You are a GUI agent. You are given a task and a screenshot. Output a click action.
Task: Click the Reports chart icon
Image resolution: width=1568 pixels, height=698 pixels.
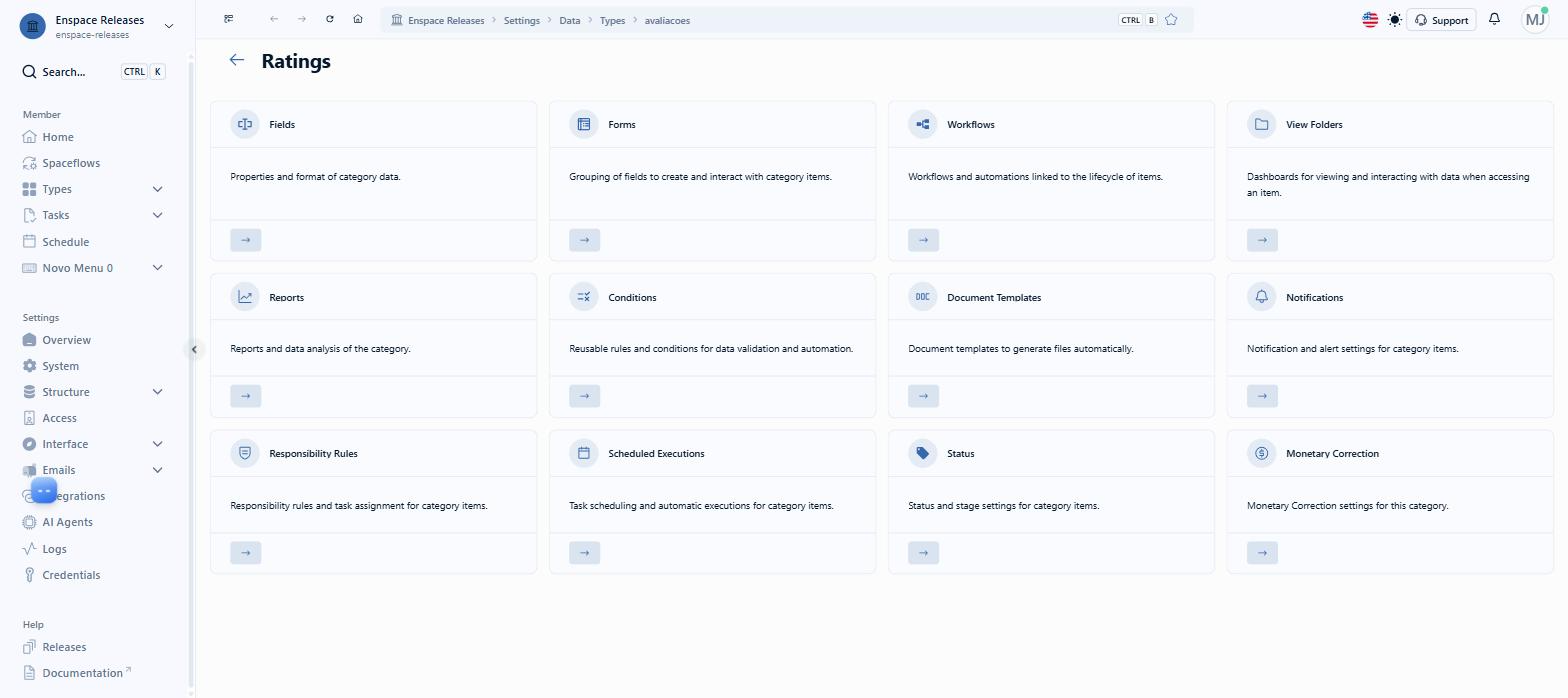[x=245, y=297]
